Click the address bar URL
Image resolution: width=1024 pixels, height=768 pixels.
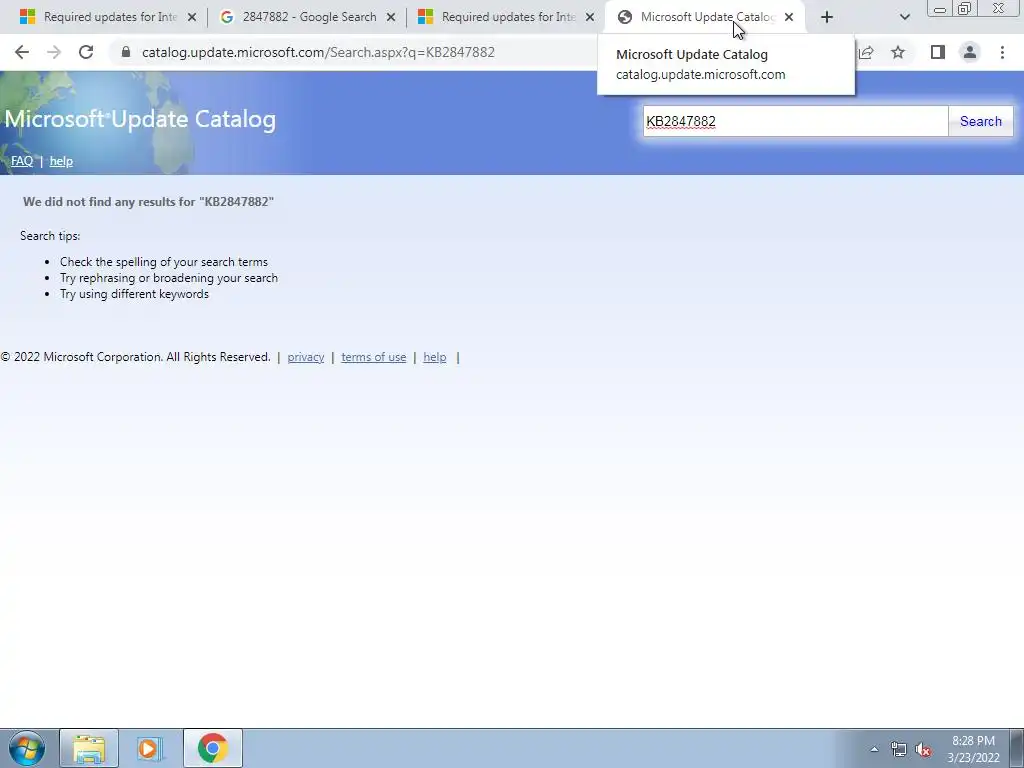(x=318, y=52)
